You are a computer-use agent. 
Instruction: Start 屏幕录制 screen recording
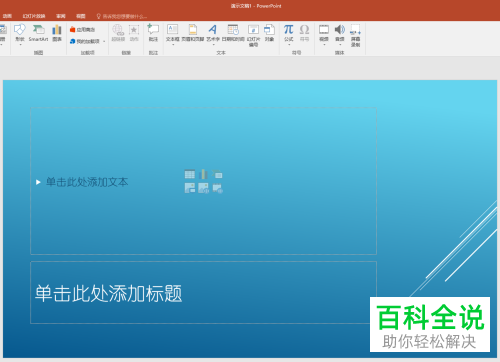coord(355,35)
